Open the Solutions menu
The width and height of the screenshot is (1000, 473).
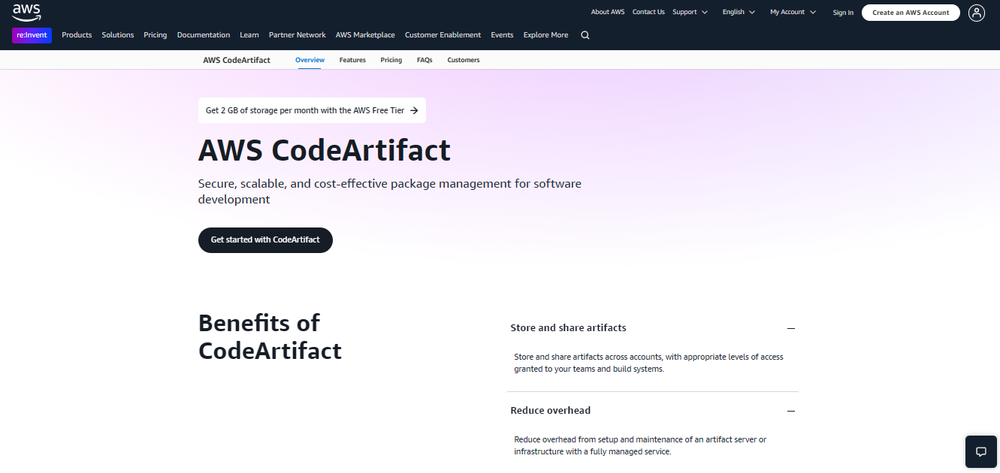pyautogui.click(x=118, y=35)
